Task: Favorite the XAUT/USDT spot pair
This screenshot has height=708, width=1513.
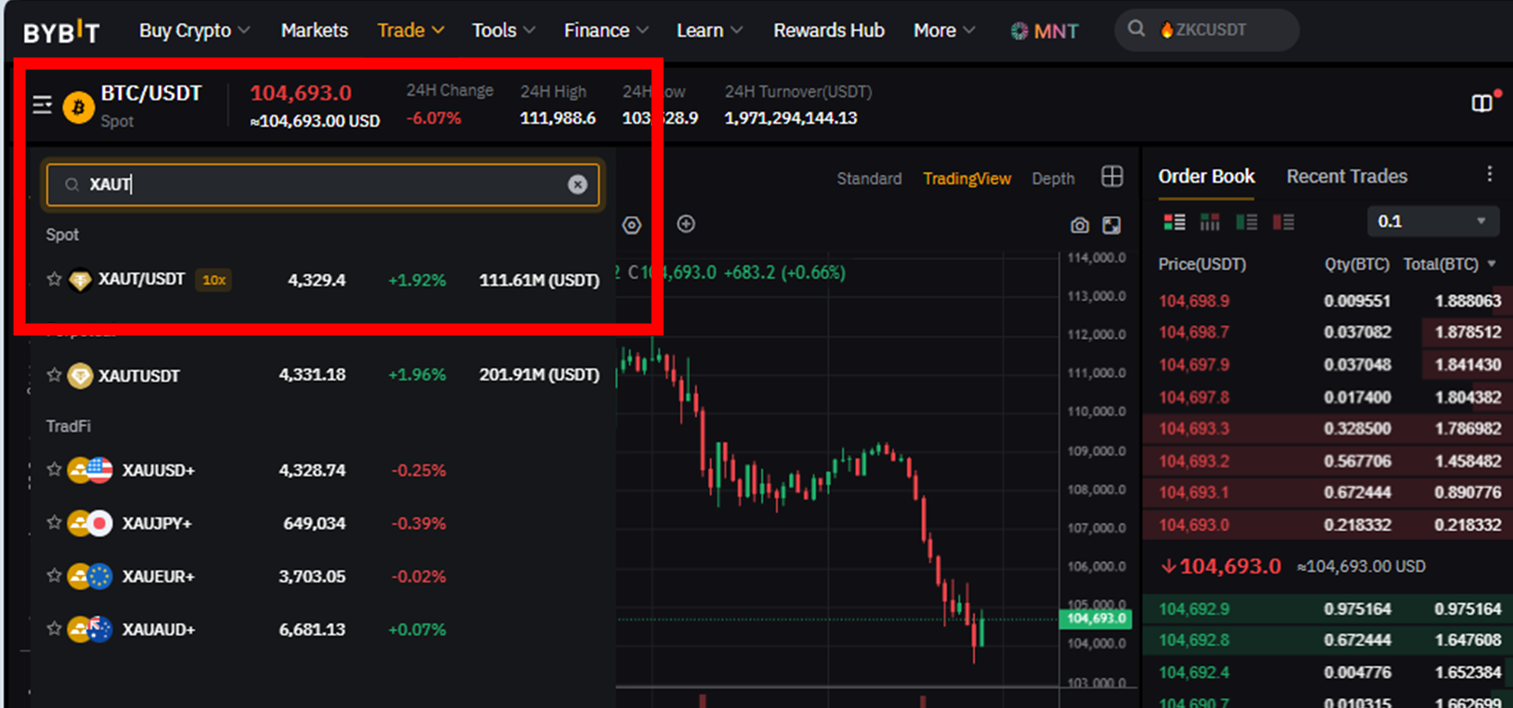Action: click(x=54, y=280)
